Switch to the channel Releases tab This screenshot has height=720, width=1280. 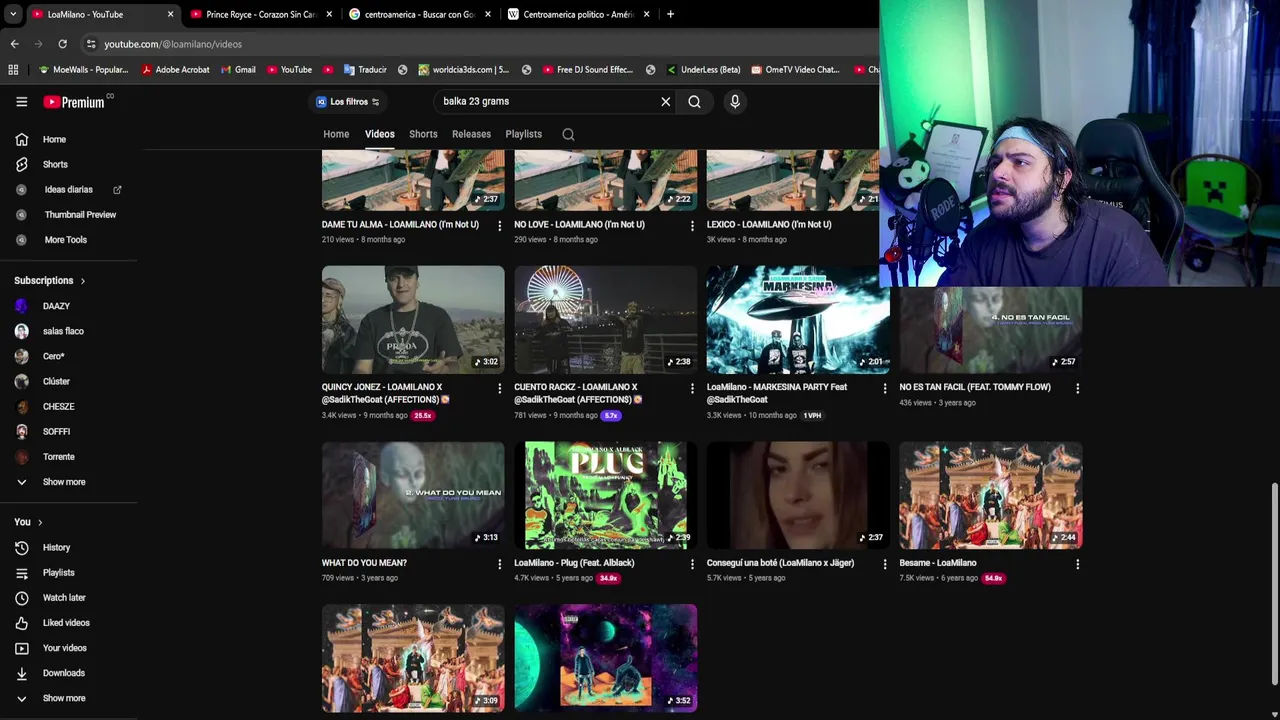[x=471, y=134]
